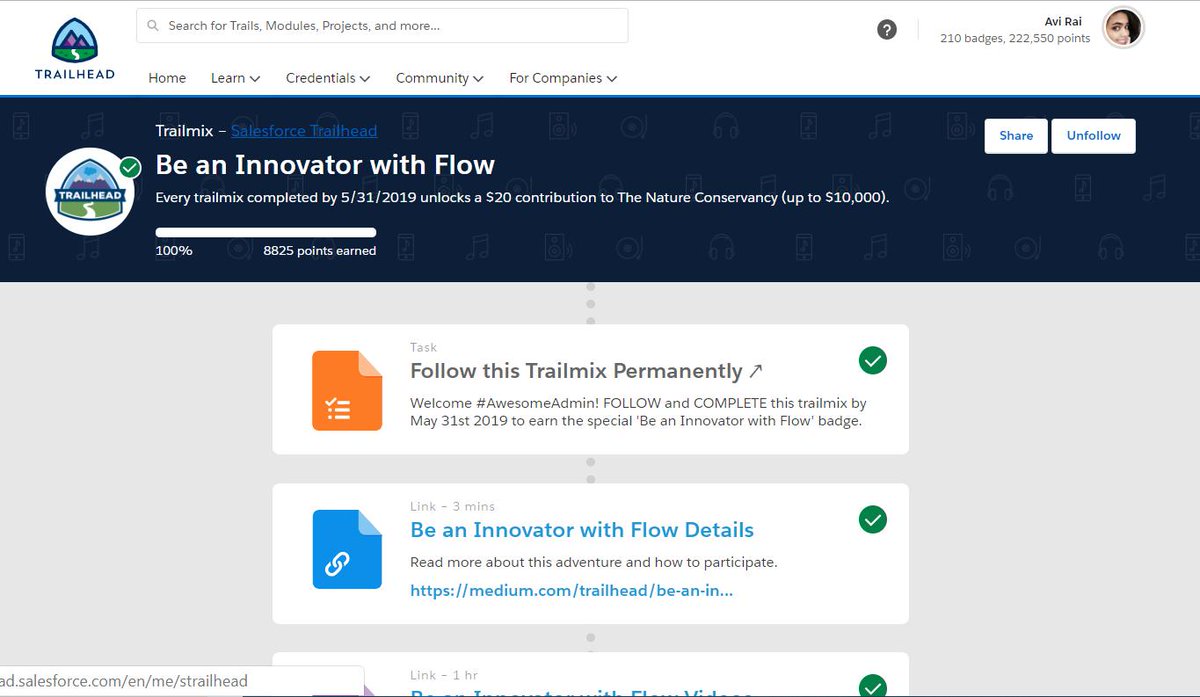
Task: Click Read more about this adventure text
Action: 594,562
